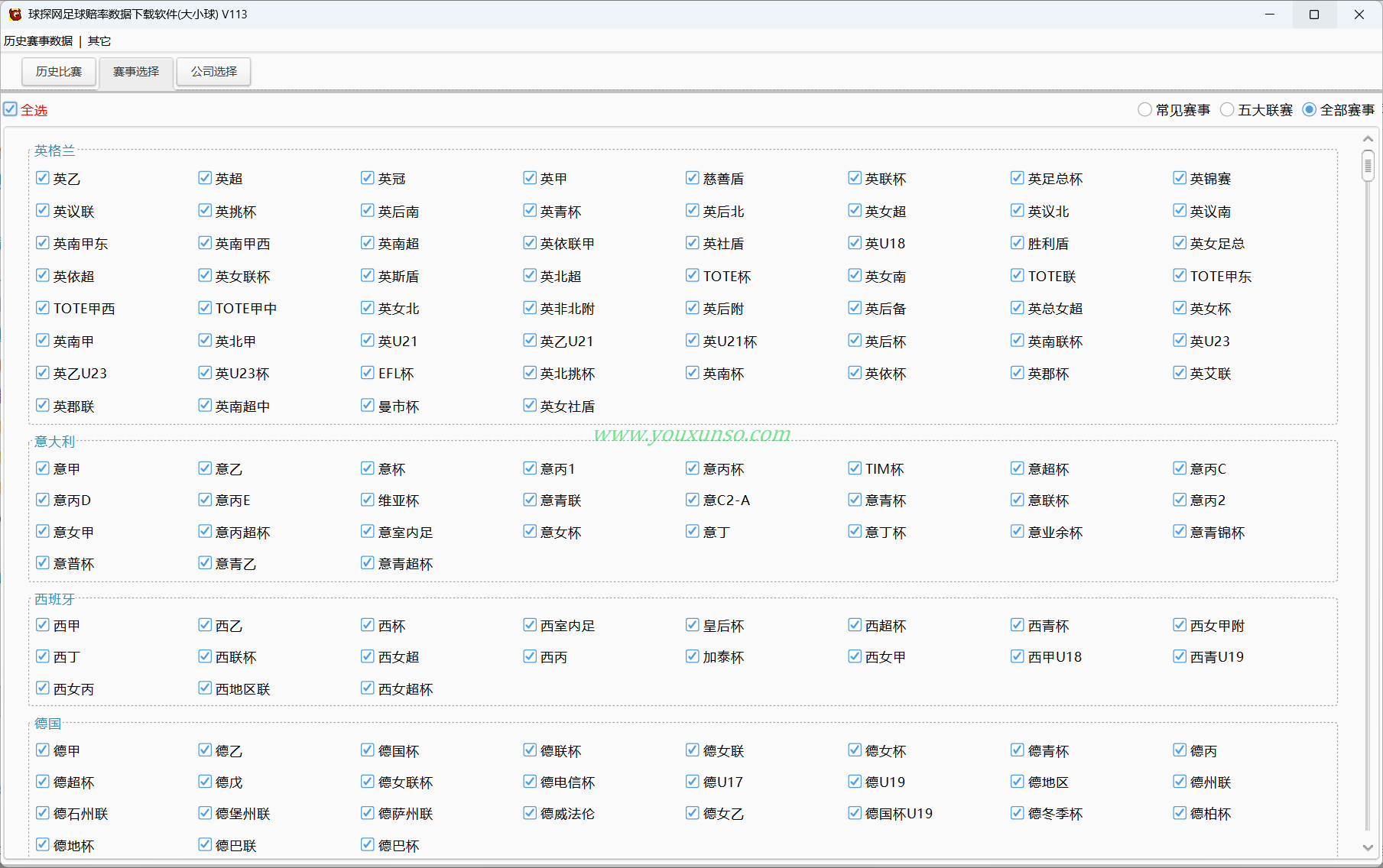The image size is (1383, 868).
Task: Select the 五大联赛 radio button
Action: pos(1227,110)
